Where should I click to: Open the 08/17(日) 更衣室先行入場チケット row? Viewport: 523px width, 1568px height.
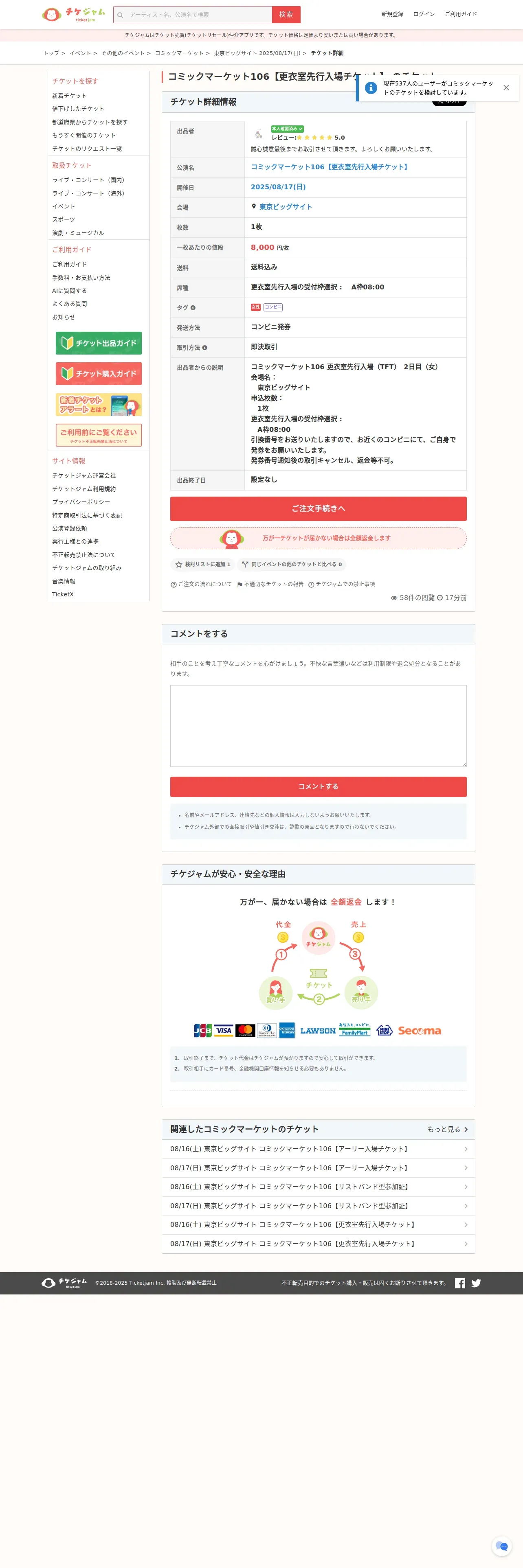tap(319, 1244)
